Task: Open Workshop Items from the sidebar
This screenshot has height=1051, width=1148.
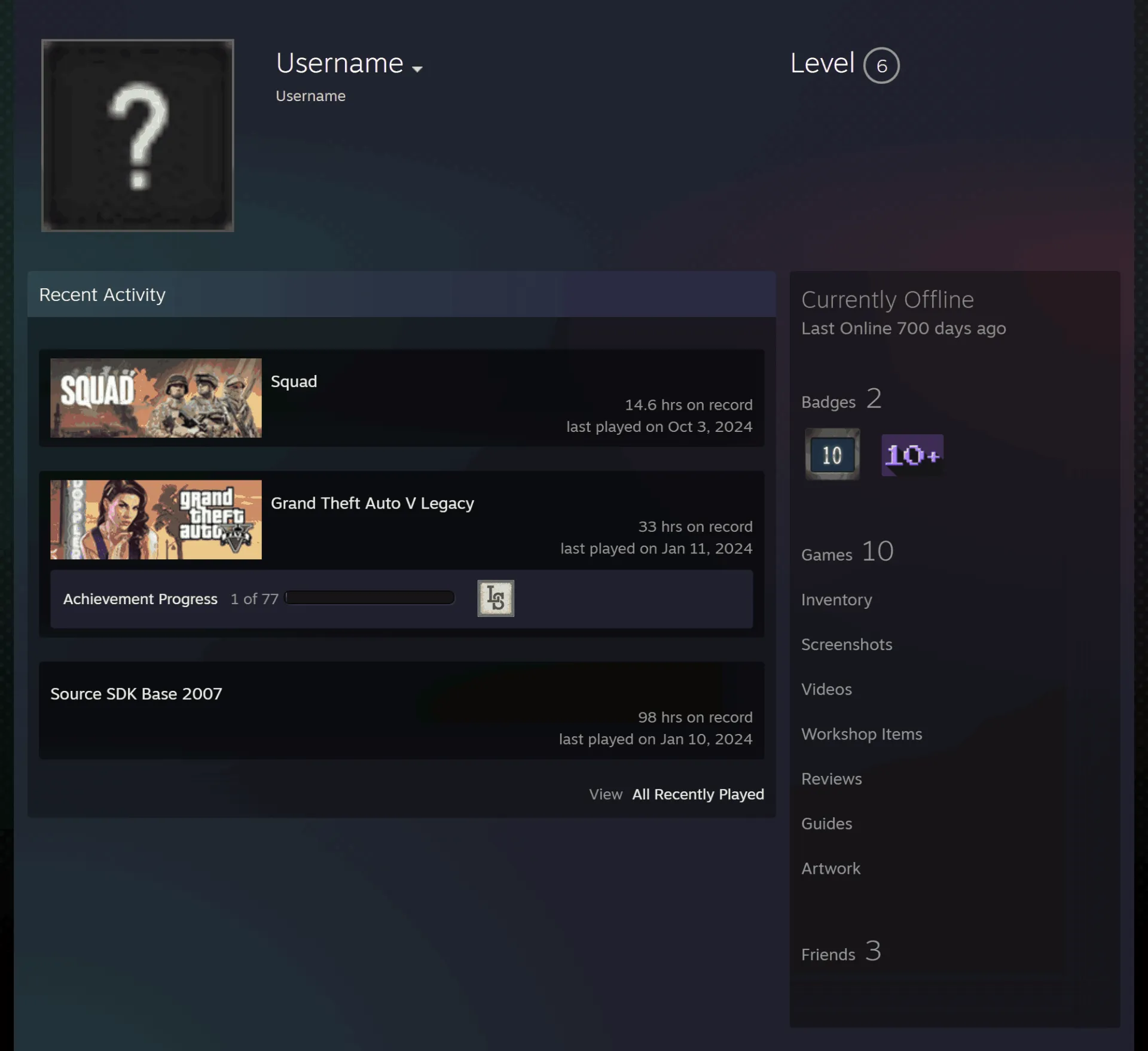Action: point(862,734)
